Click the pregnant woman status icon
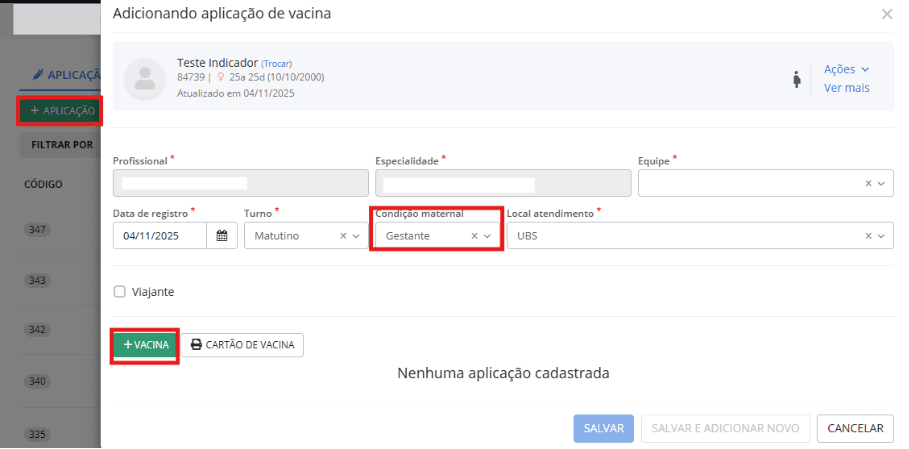This screenshot has width=909, height=449. click(797, 79)
